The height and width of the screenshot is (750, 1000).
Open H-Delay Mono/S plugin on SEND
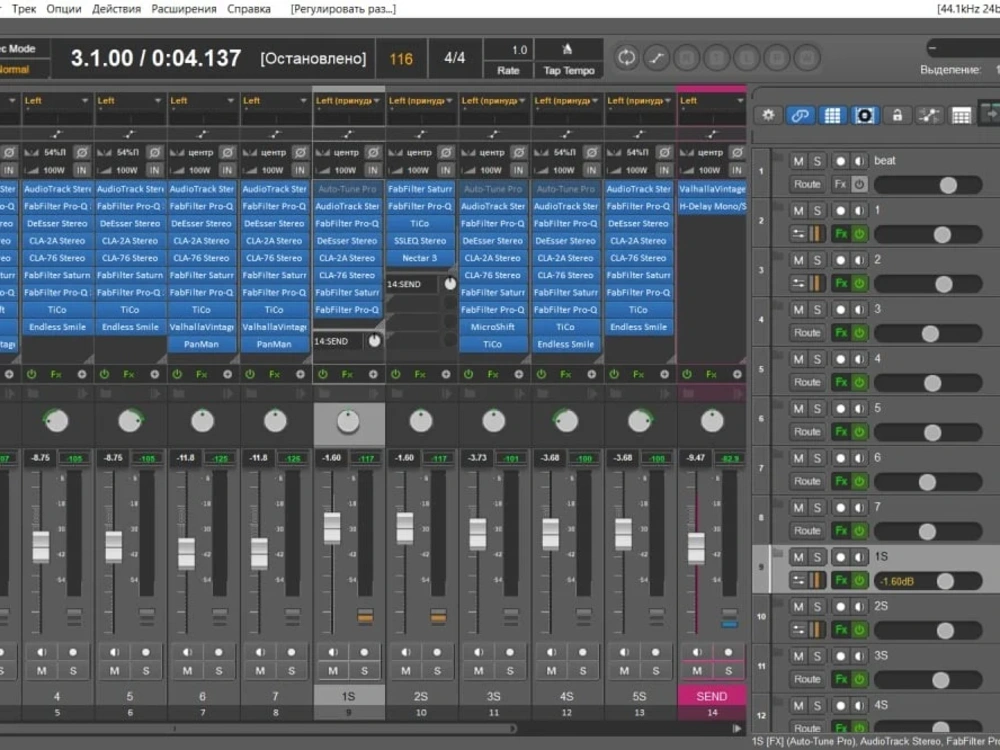[712, 207]
